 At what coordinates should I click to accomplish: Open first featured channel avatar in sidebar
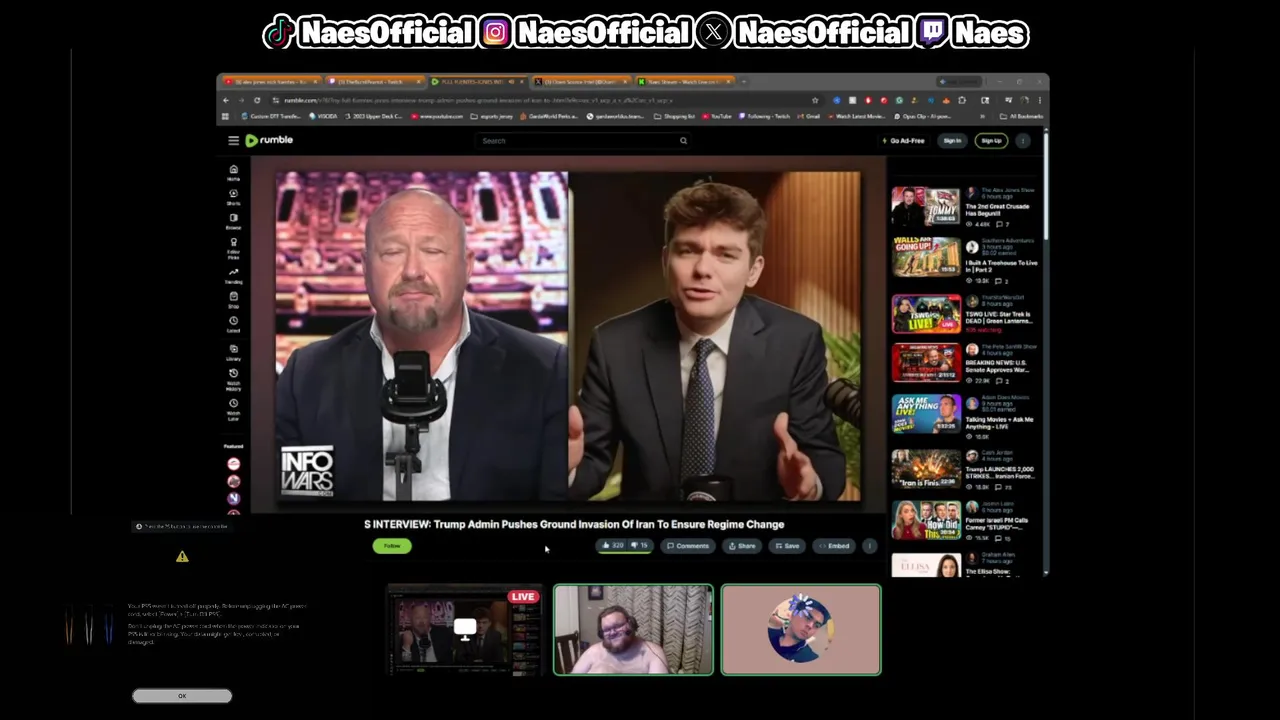233,464
